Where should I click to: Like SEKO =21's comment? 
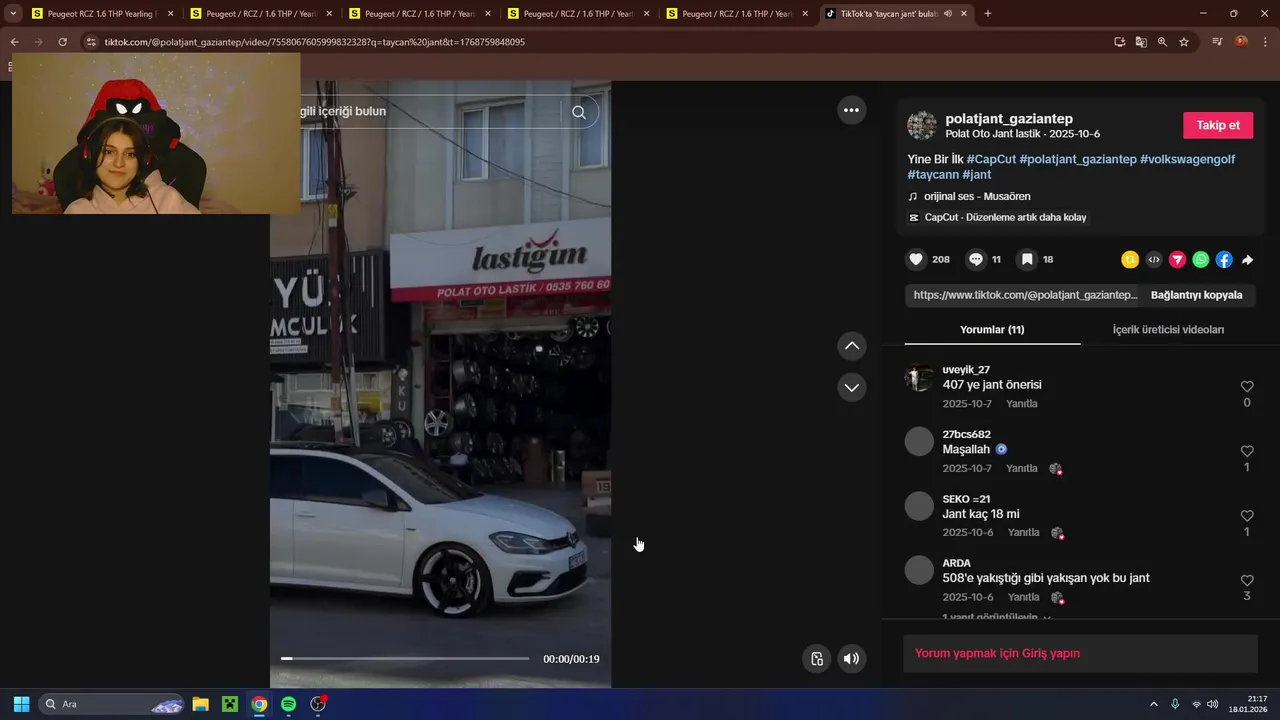(1247, 516)
